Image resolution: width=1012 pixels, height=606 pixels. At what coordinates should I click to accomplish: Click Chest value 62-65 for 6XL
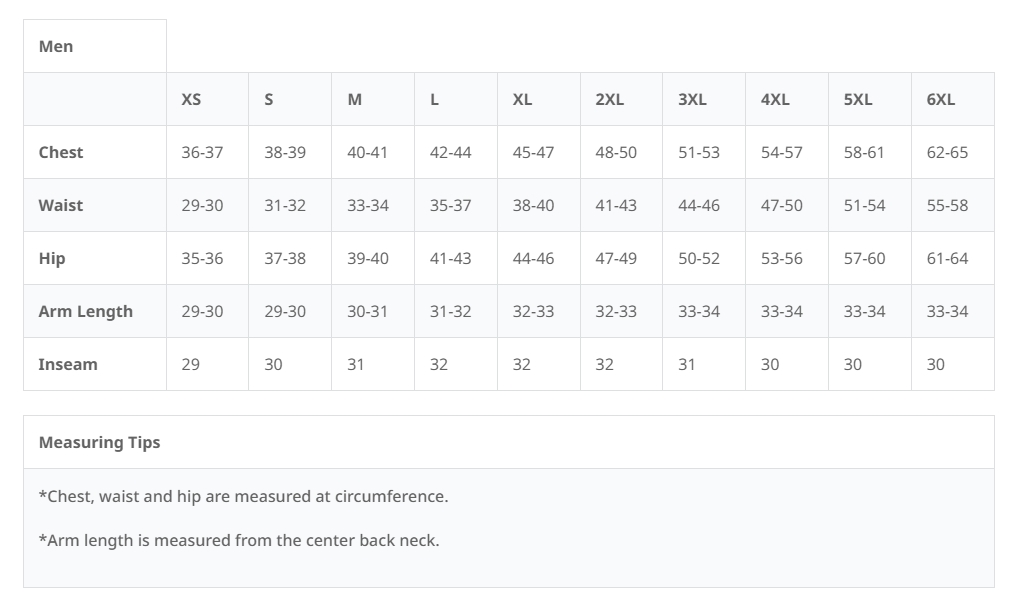947,152
